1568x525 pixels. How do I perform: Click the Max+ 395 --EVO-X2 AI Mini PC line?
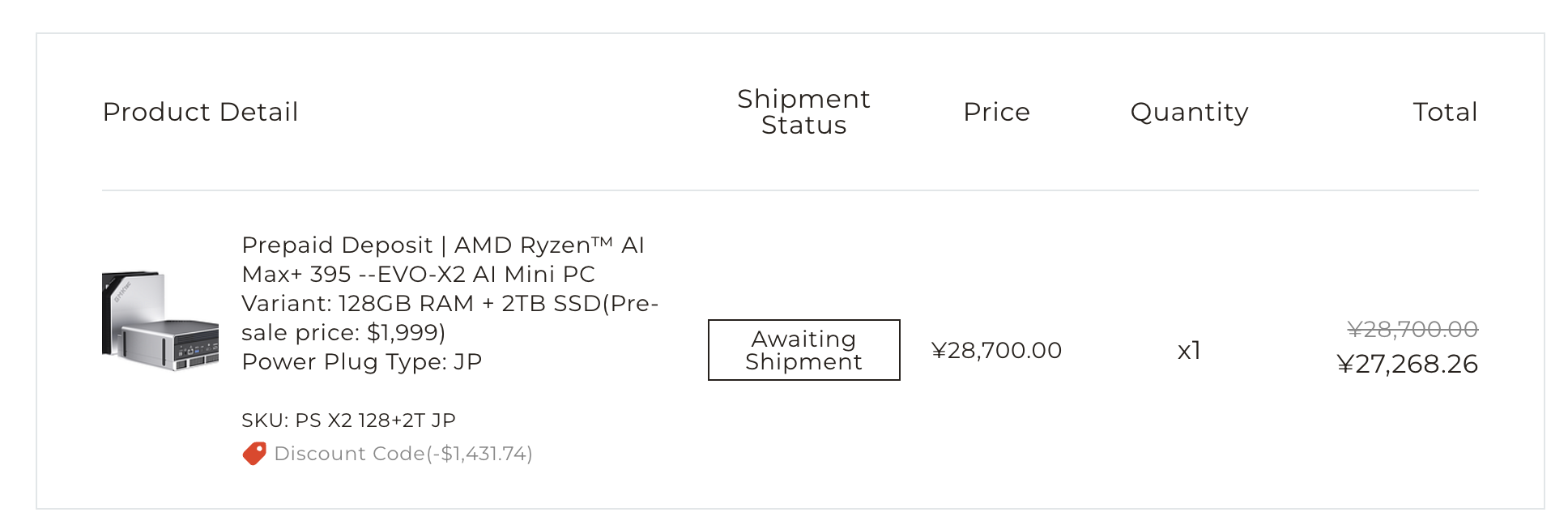419,274
